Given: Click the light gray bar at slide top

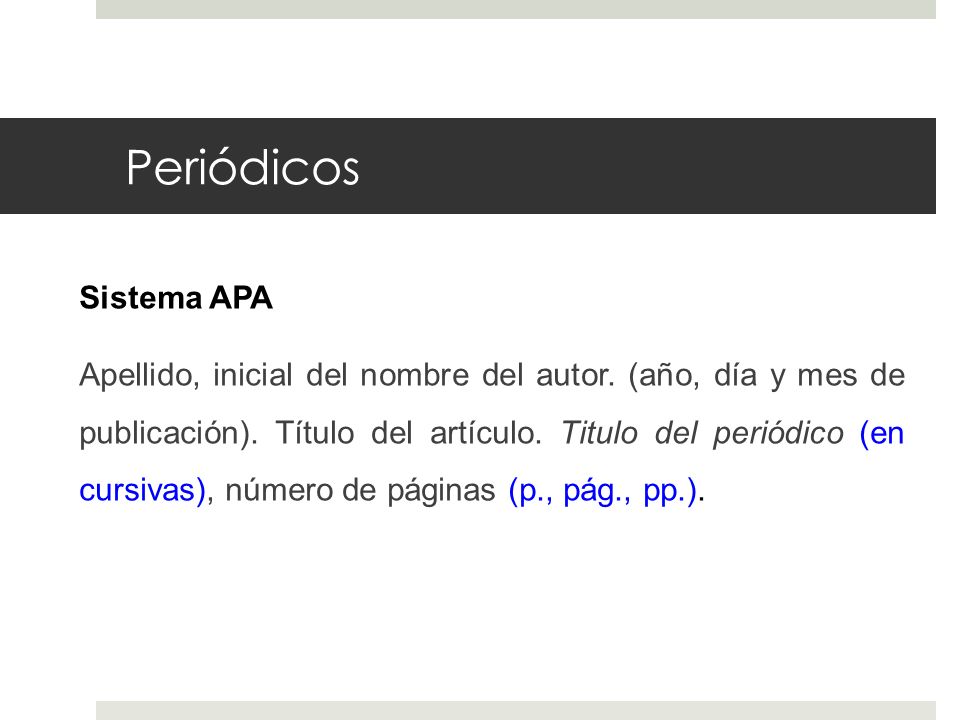Looking at the screenshot, I should [x=516, y=9].
